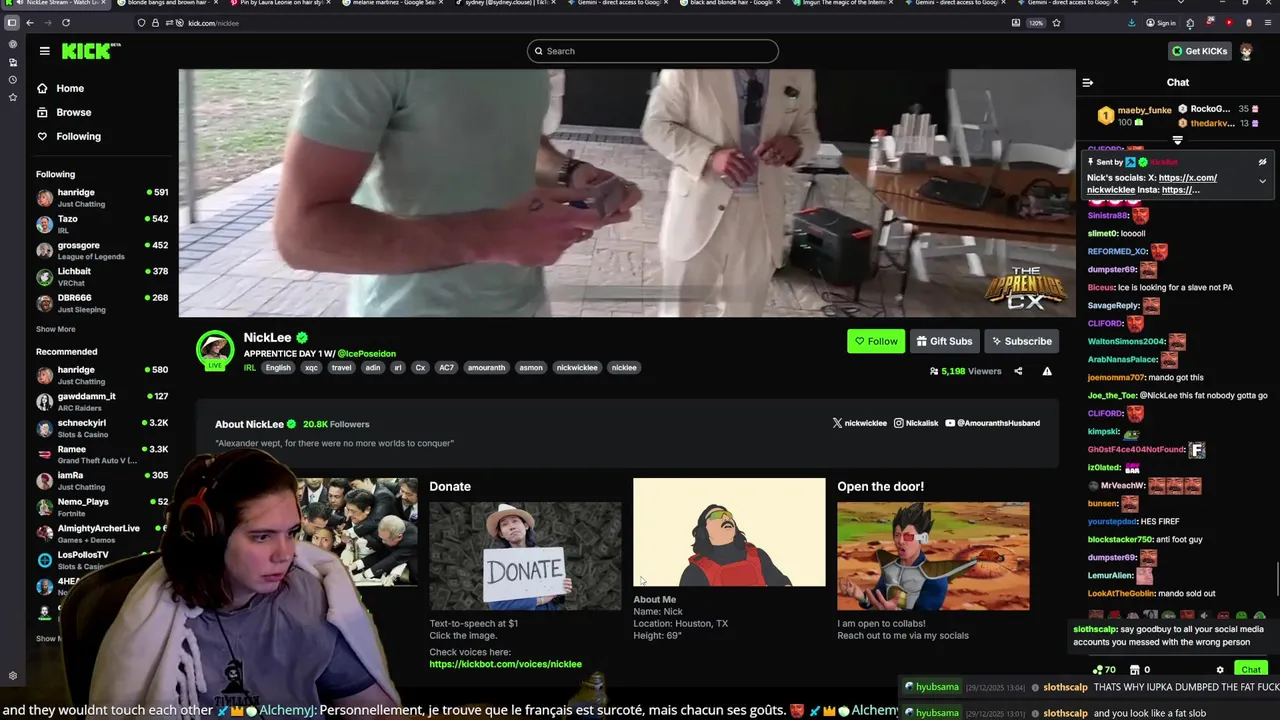Open kickbot.com voices link
The image size is (1280, 720).
pos(505,664)
